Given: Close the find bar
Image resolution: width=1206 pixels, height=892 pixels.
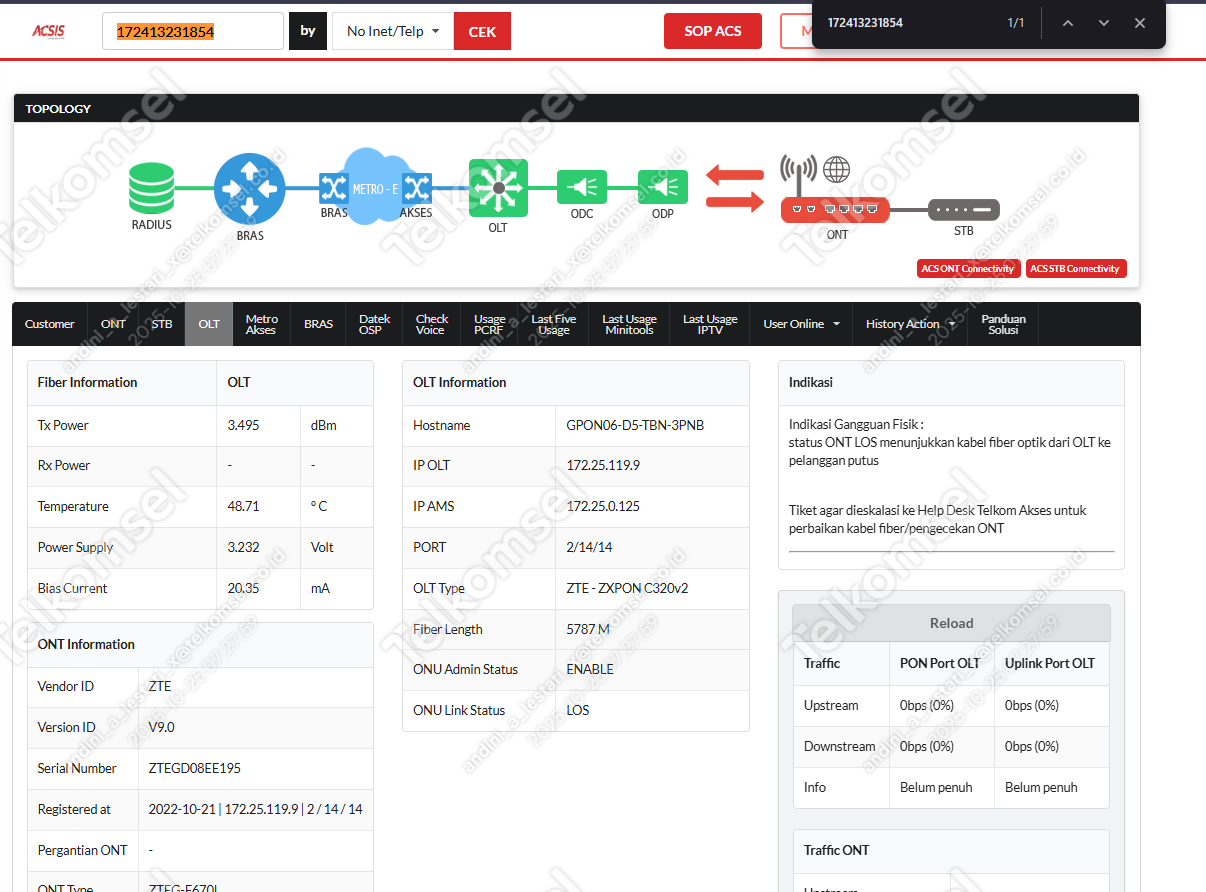Looking at the screenshot, I should 1140,23.
